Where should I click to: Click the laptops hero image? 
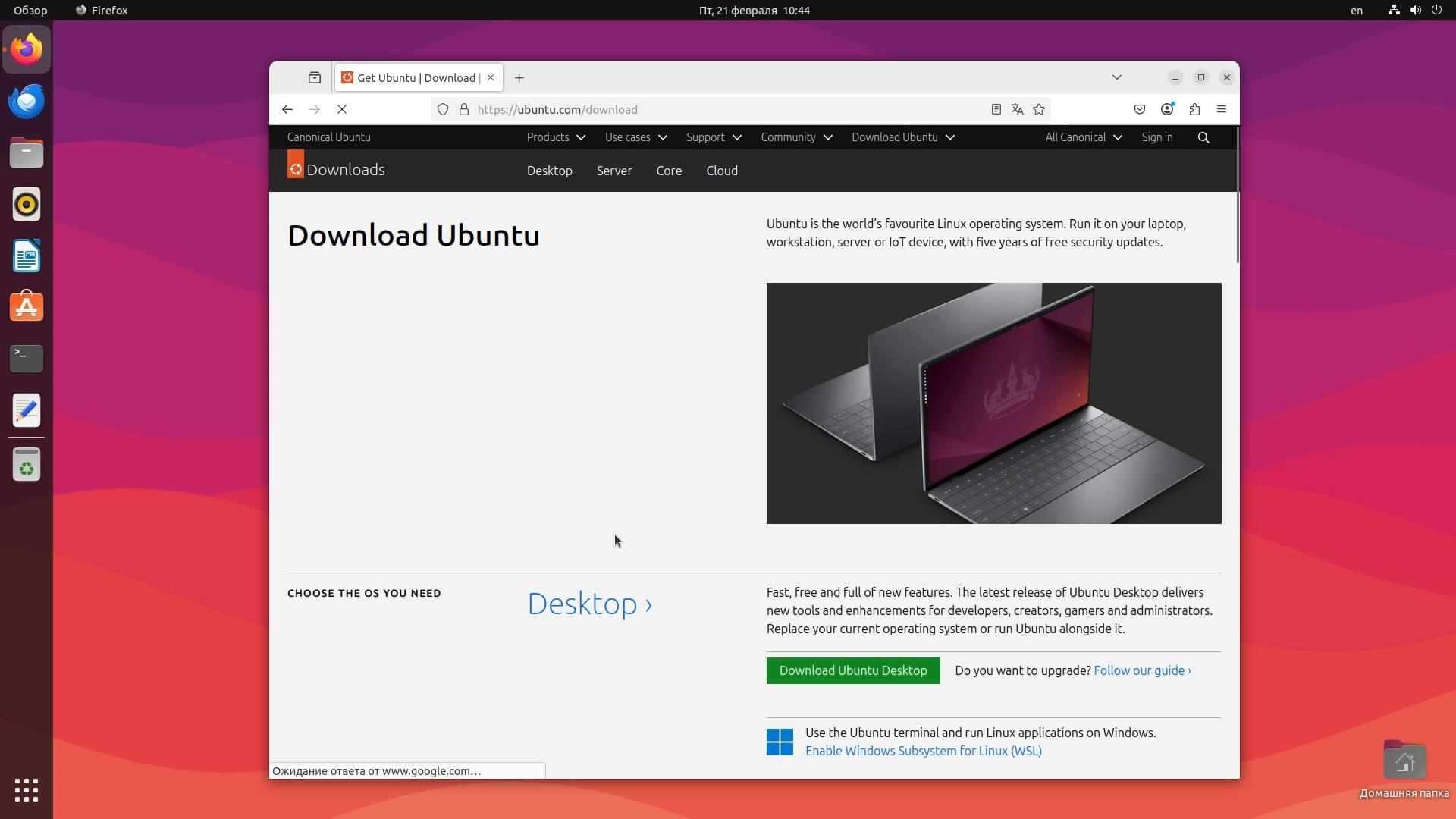(x=993, y=403)
